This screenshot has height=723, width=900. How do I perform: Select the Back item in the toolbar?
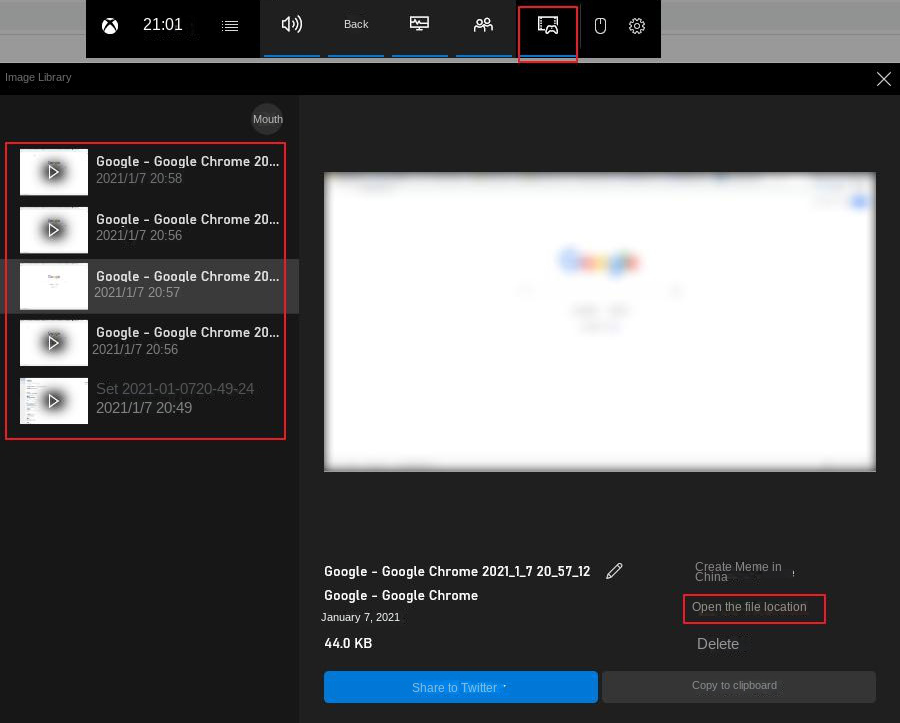(356, 24)
